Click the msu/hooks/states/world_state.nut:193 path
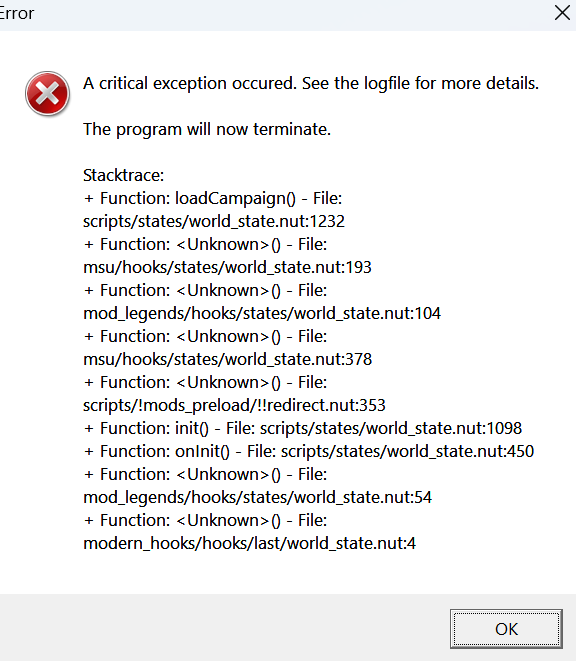 (227, 267)
